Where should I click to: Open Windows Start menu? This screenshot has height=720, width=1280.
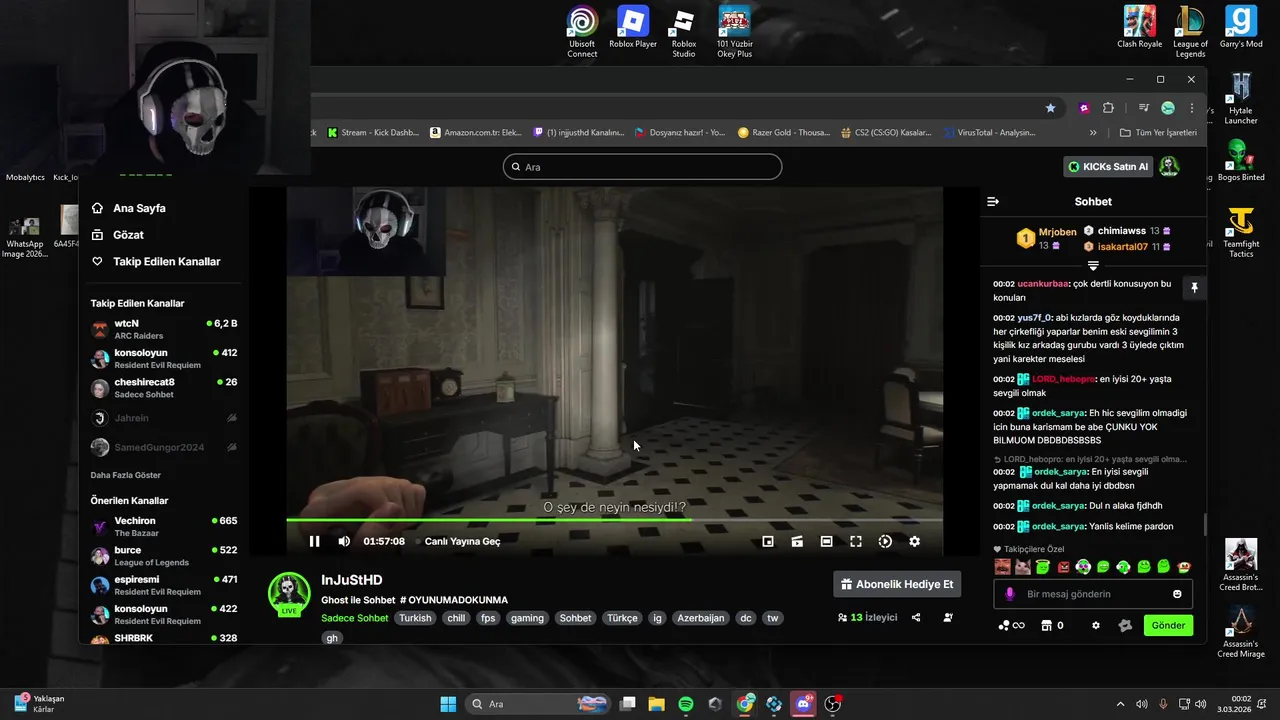pyautogui.click(x=448, y=704)
